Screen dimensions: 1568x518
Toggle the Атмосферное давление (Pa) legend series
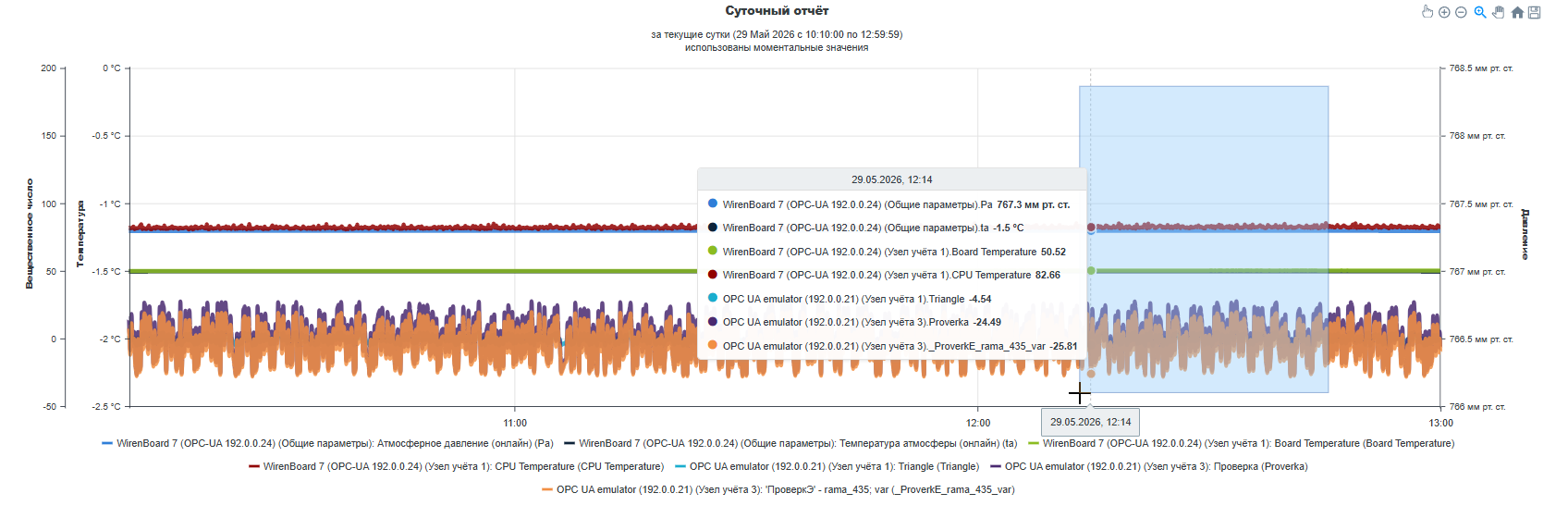point(327,444)
